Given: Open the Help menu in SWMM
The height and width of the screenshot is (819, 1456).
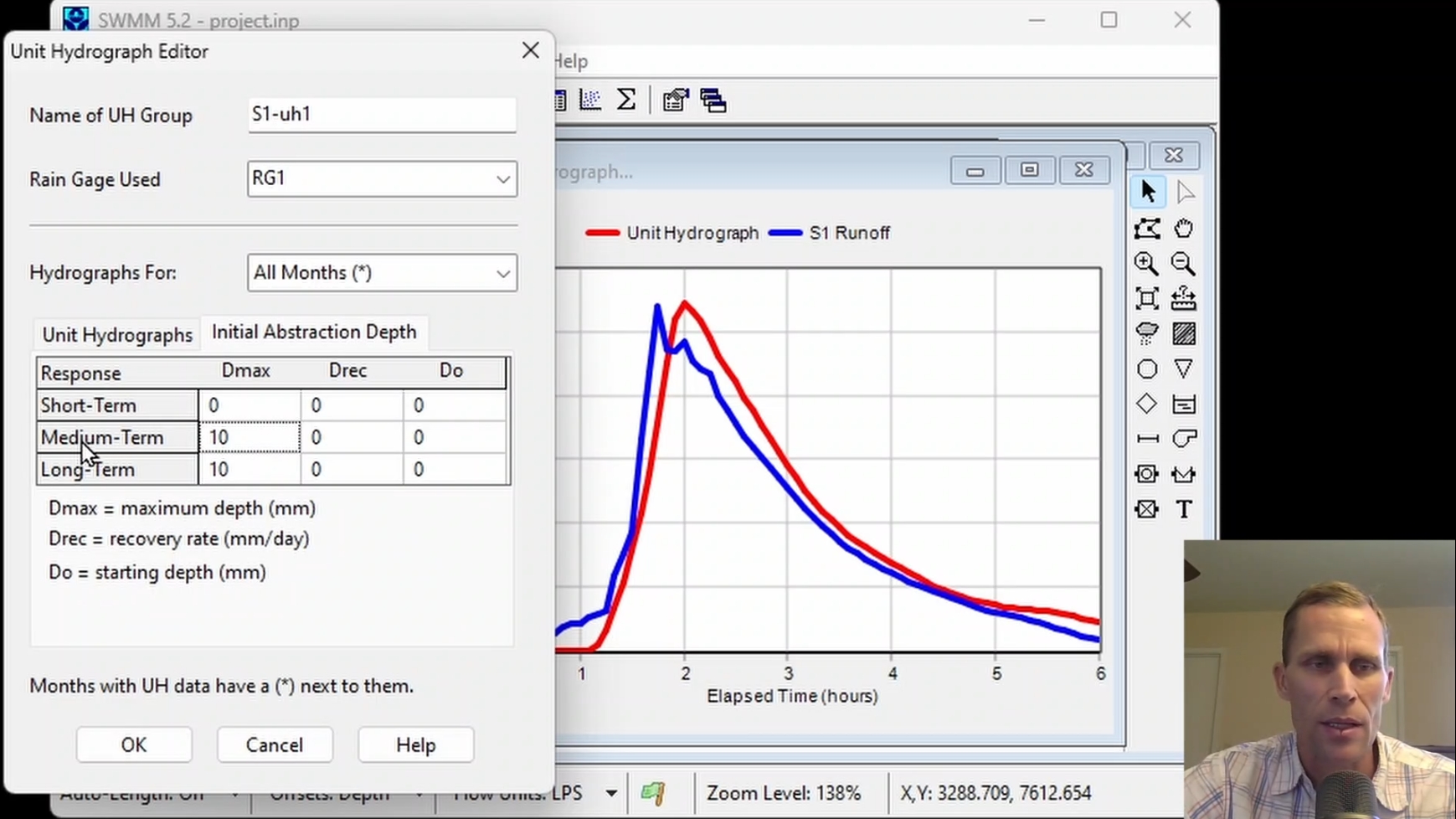Looking at the screenshot, I should [x=570, y=61].
